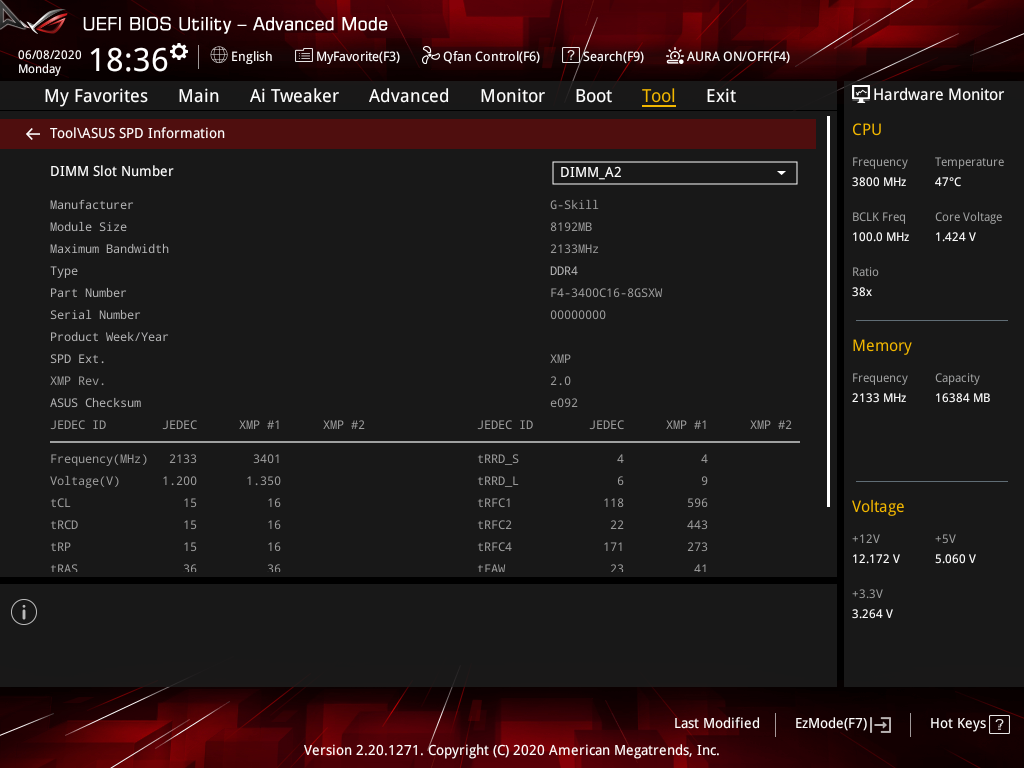Open the Main tab
The image size is (1024, 768).
tap(199, 96)
